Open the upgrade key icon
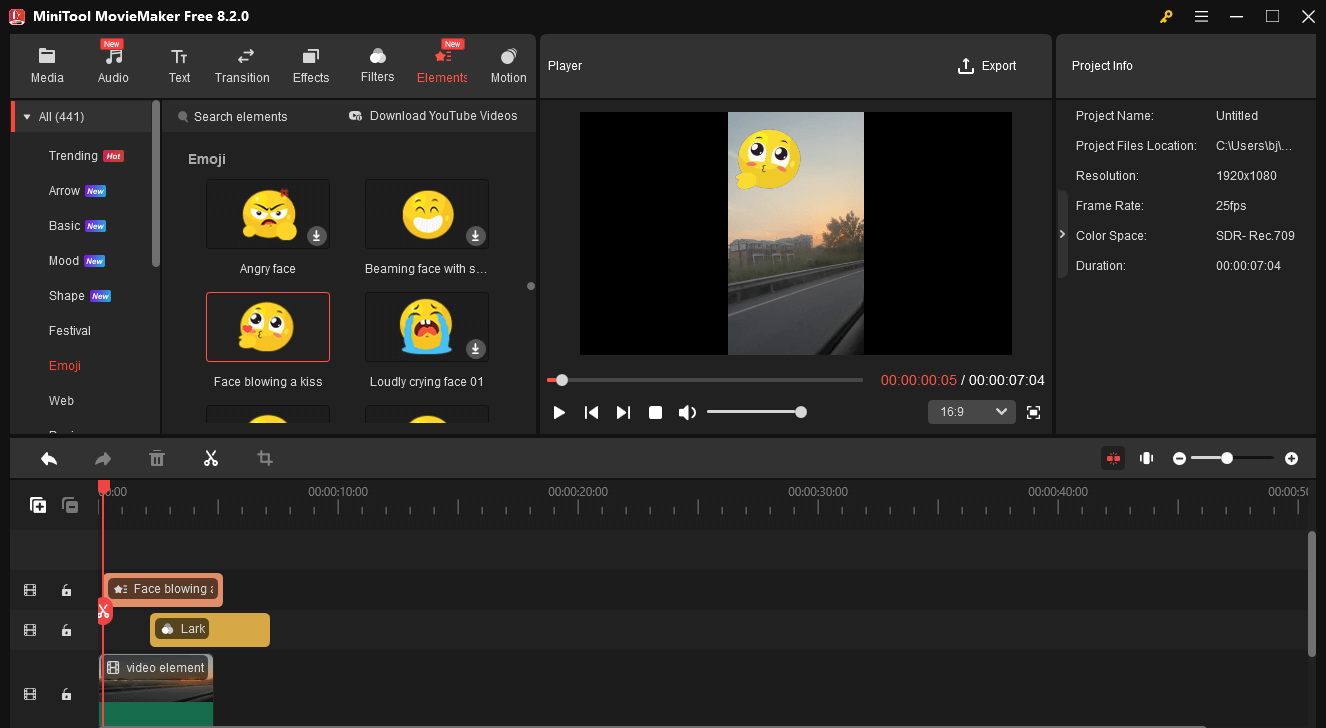The height and width of the screenshot is (728, 1326). click(1166, 16)
